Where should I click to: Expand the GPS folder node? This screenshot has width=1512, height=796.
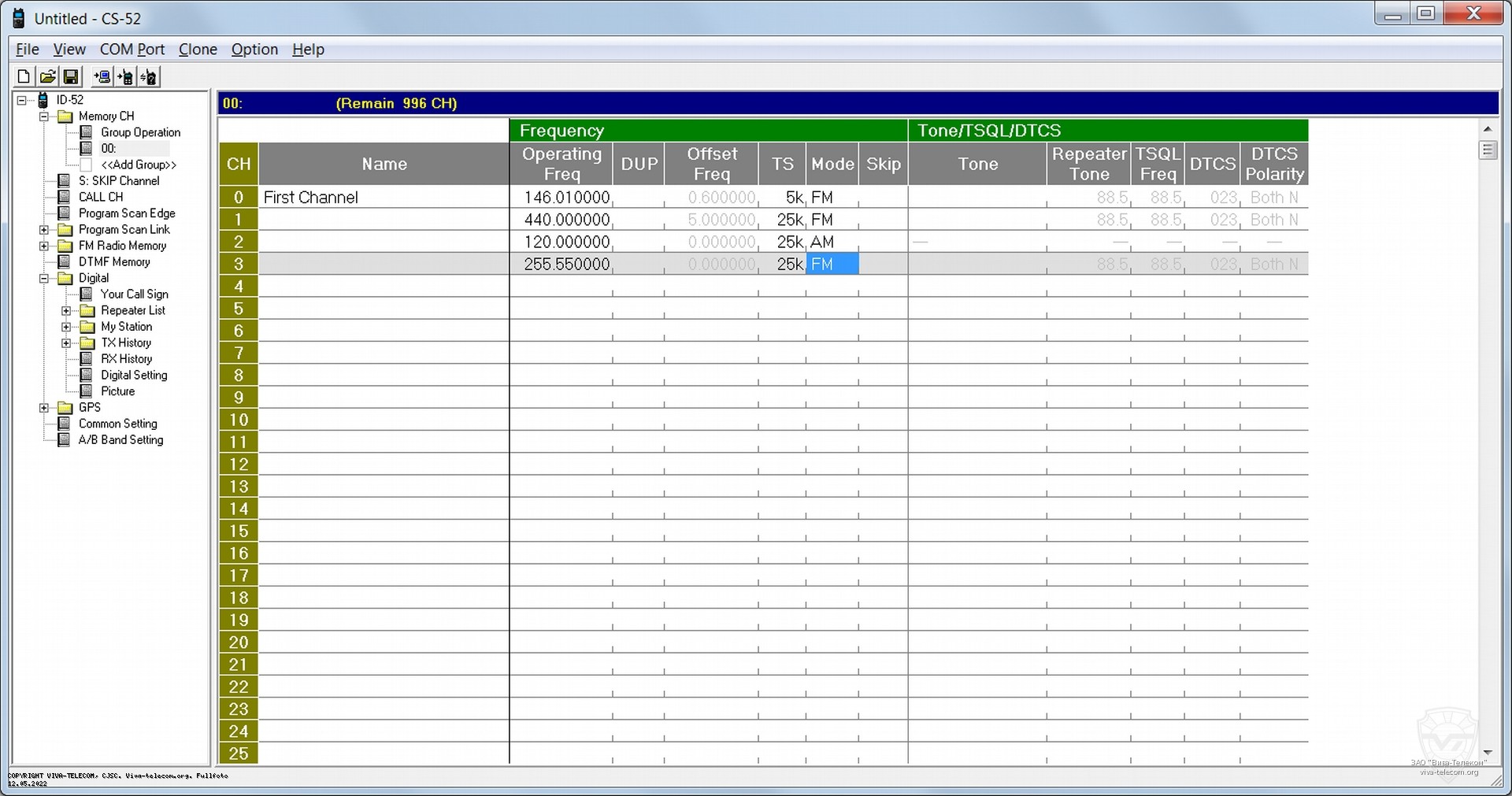coord(44,408)
